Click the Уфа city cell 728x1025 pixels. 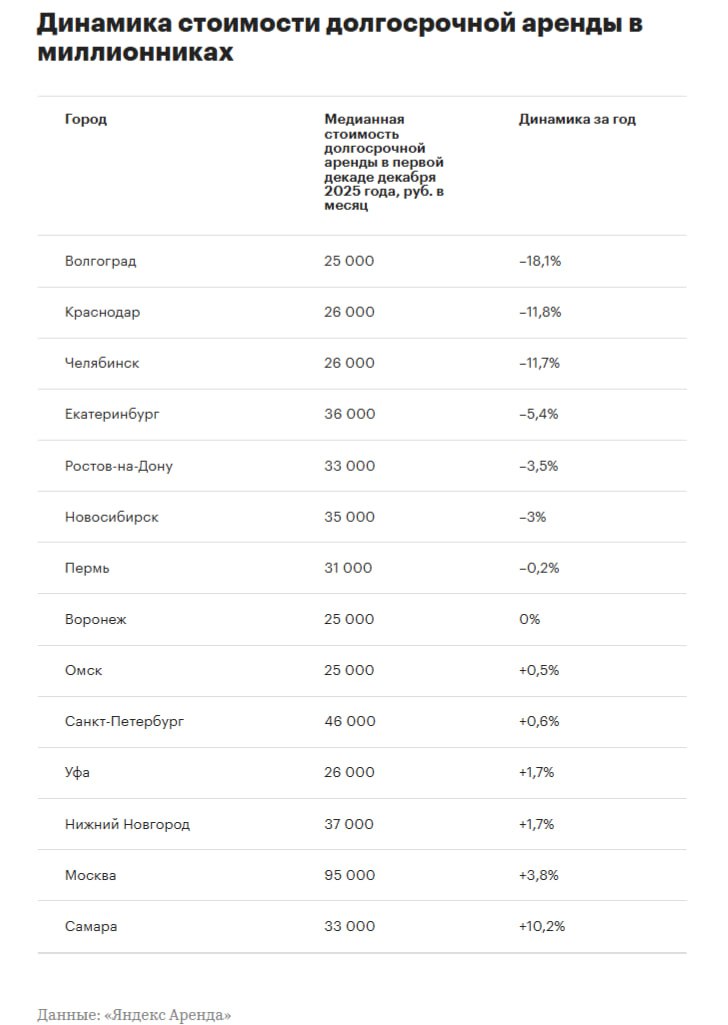[x=78, y=772]
